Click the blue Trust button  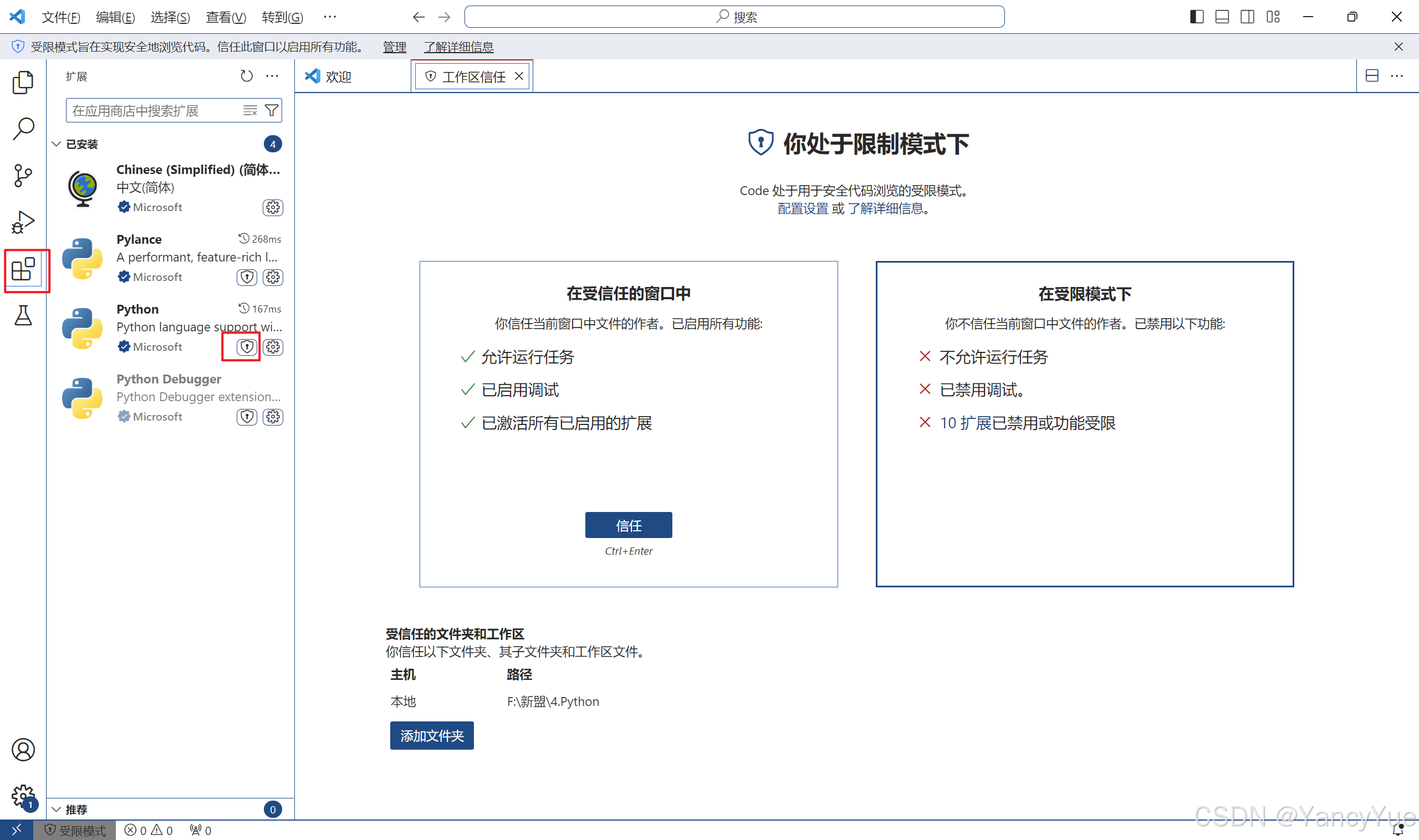[x=628, y=525]
